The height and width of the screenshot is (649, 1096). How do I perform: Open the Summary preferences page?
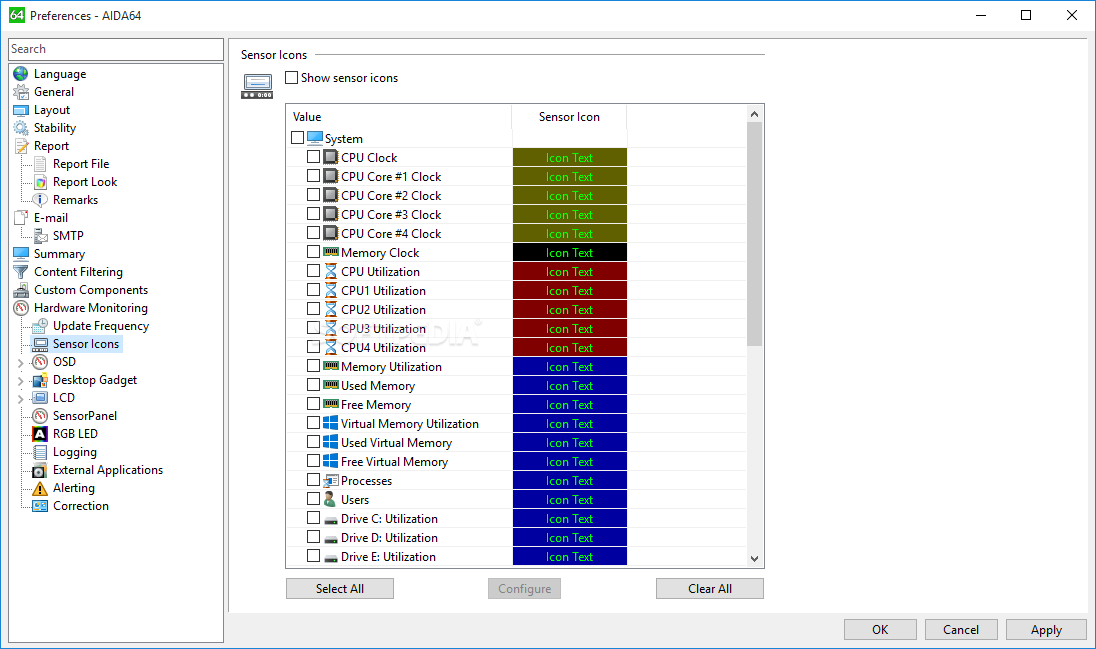(x=59, y=254)
